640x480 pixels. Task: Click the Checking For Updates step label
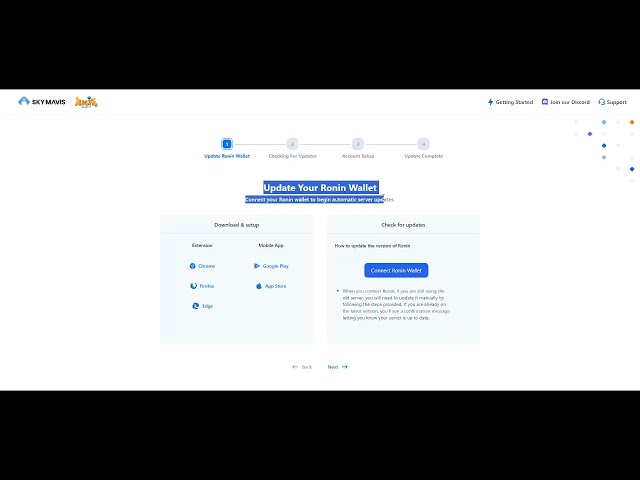[292, 156]
